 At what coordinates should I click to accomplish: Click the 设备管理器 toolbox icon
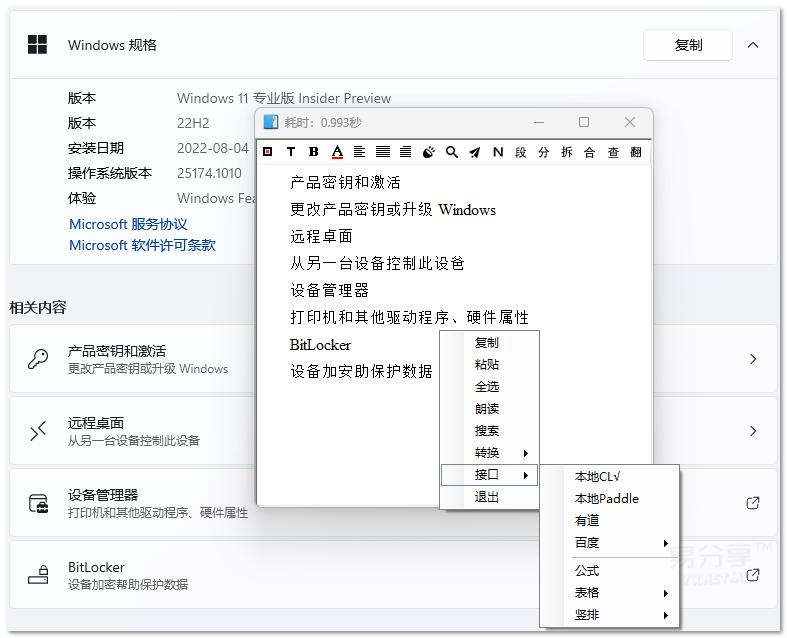(39, 503)
